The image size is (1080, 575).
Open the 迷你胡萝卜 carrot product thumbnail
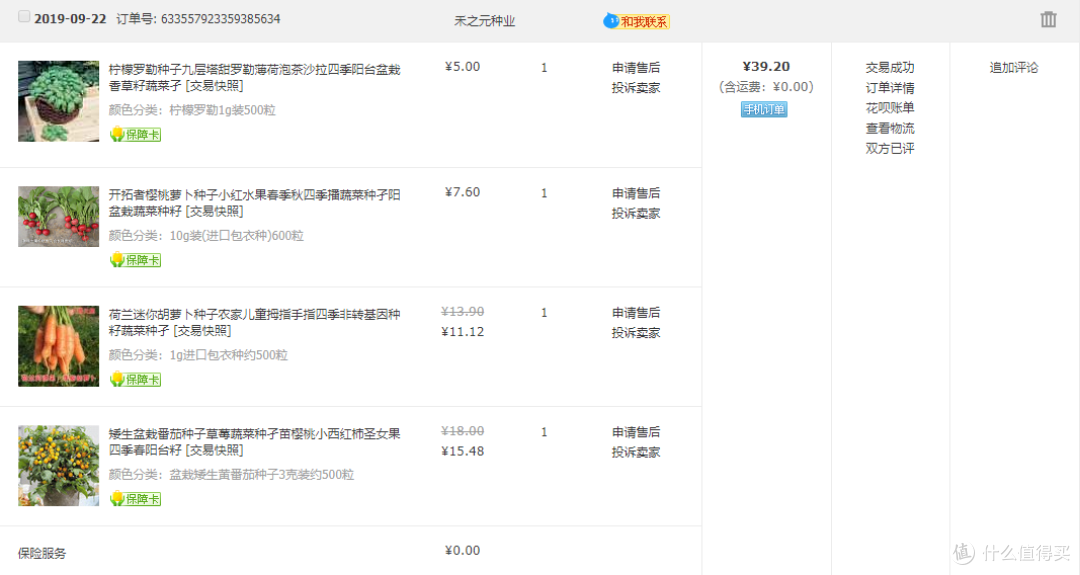pos(59,346)
